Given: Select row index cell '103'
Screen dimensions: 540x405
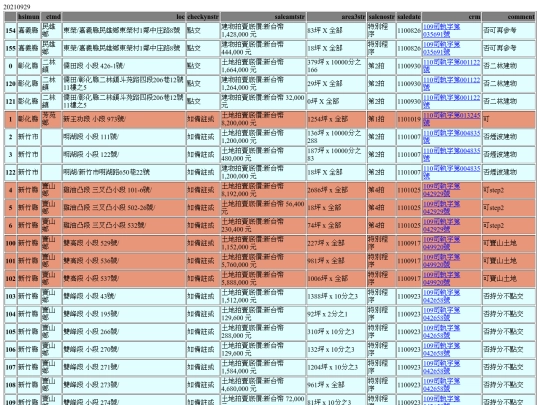Looking at the screenshot, I should coord(10,297).
